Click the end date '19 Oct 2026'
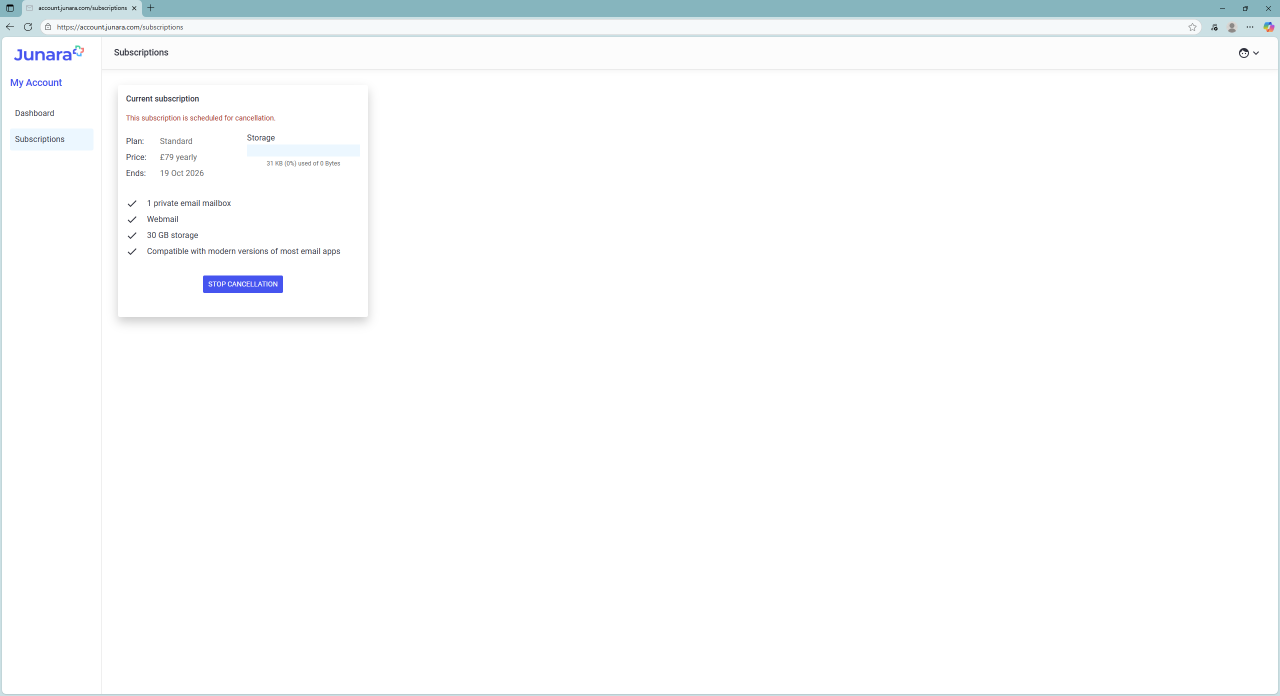The height and width of the screenshot is (696, 1280). 182,173
